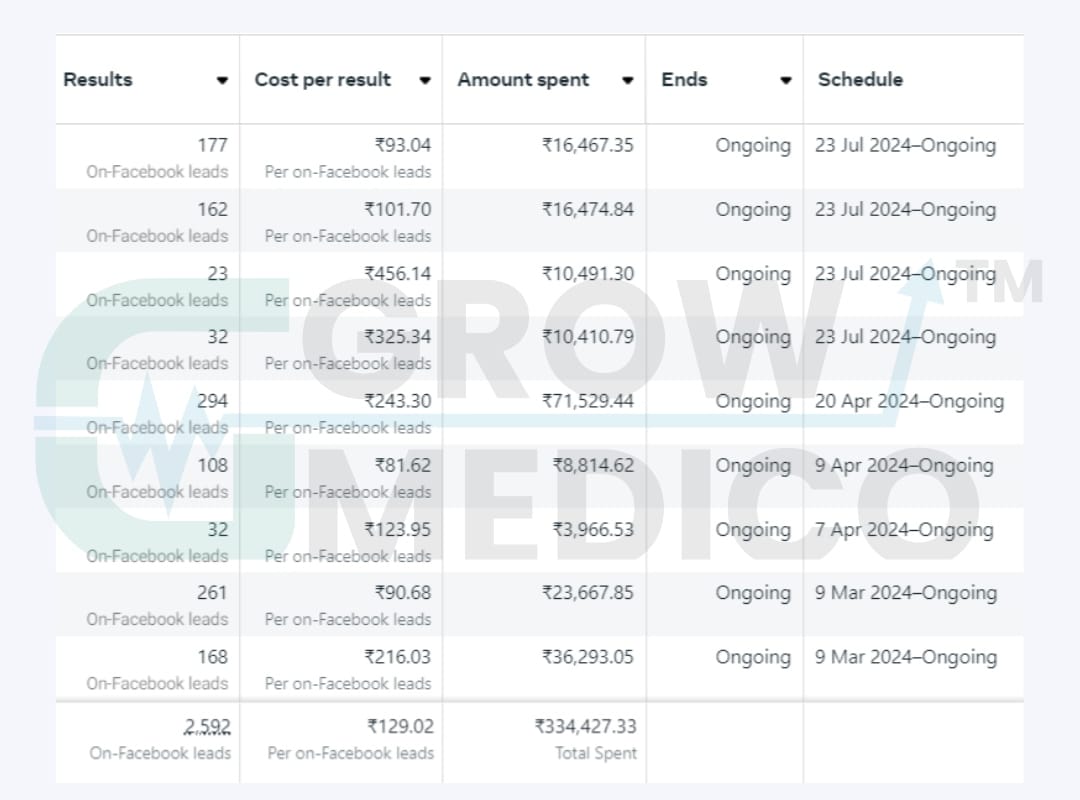The image size is (1080, 800).
Task: Select the ₹456.14 cost per result cell
Action: [398, 273]
